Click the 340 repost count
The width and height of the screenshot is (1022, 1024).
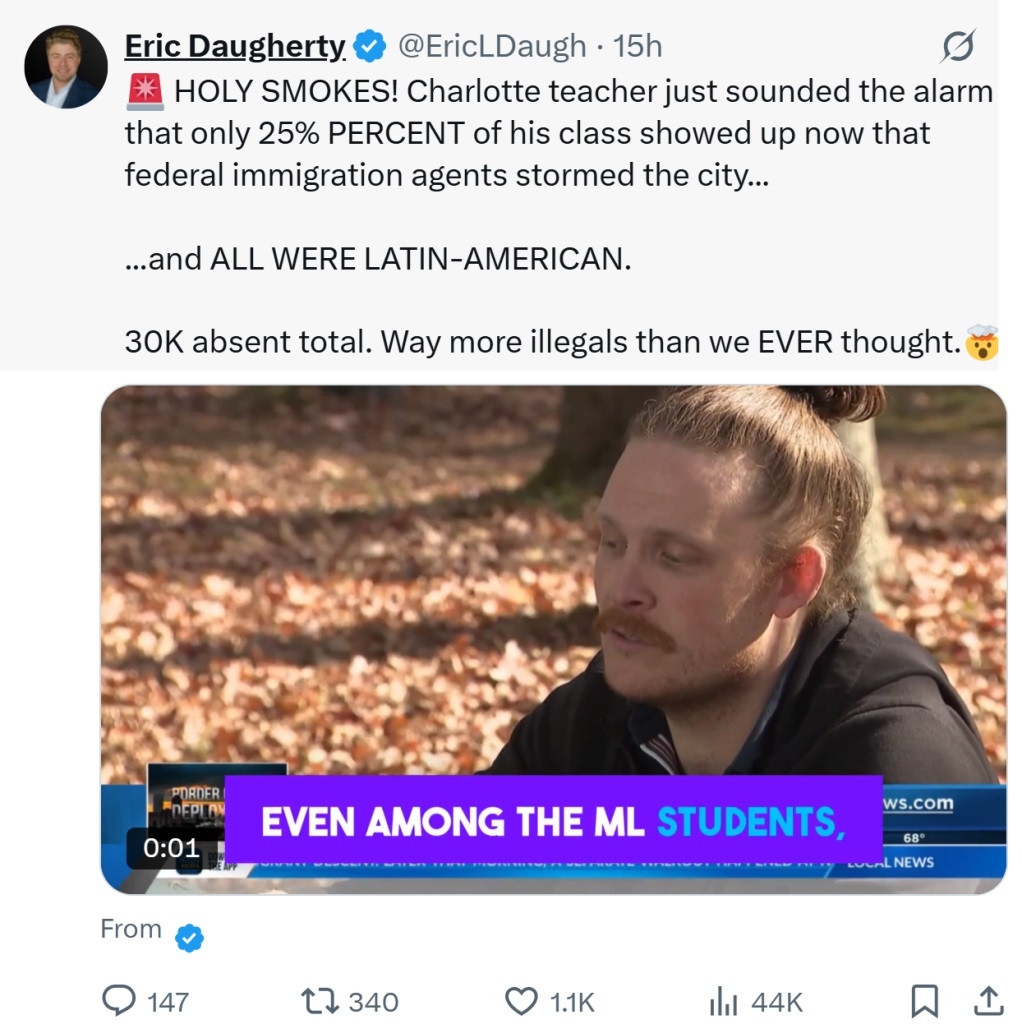tap(374, 1002)
